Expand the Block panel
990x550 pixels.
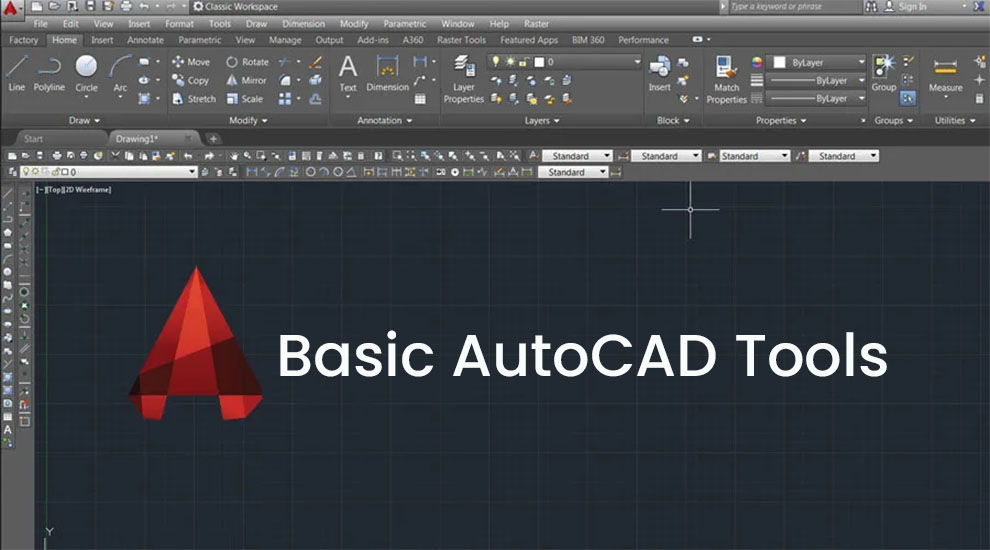[673, 120]
